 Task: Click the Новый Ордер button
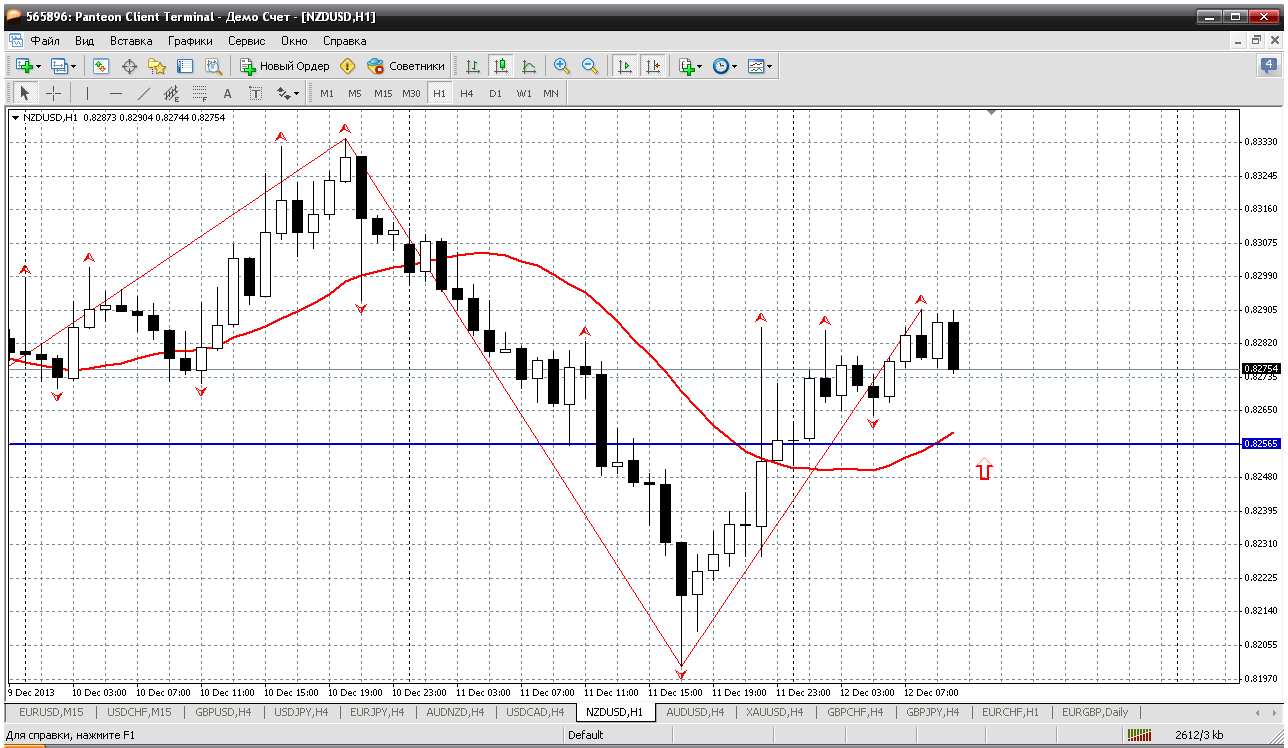point(285,66)
